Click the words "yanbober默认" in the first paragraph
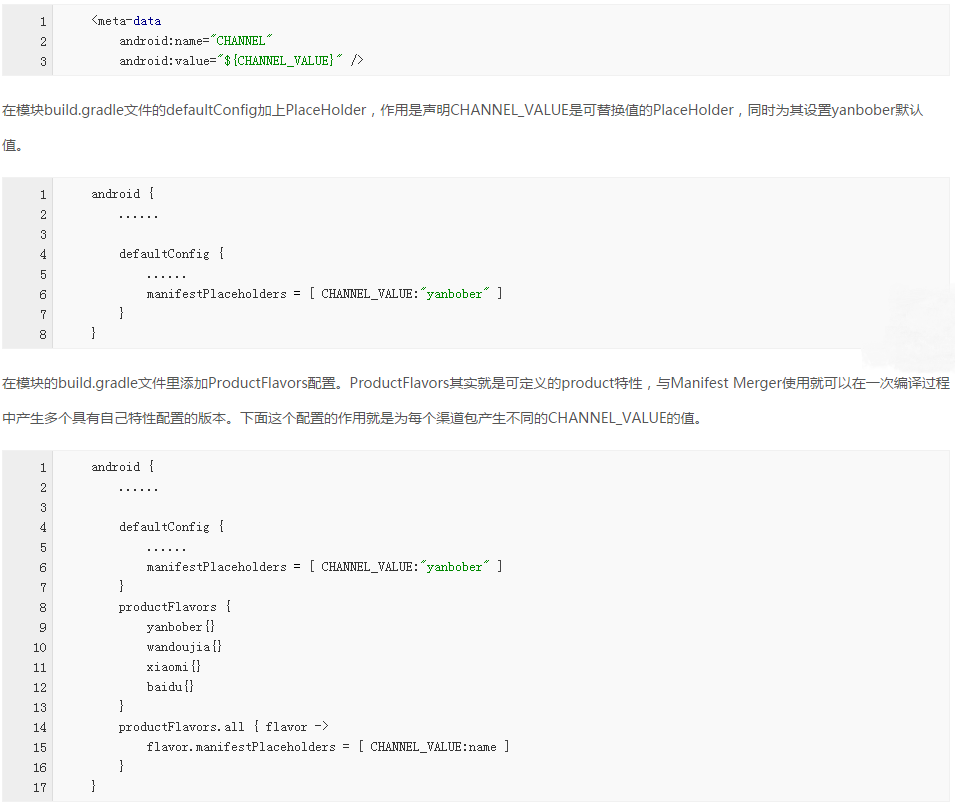 click(877, 110)
